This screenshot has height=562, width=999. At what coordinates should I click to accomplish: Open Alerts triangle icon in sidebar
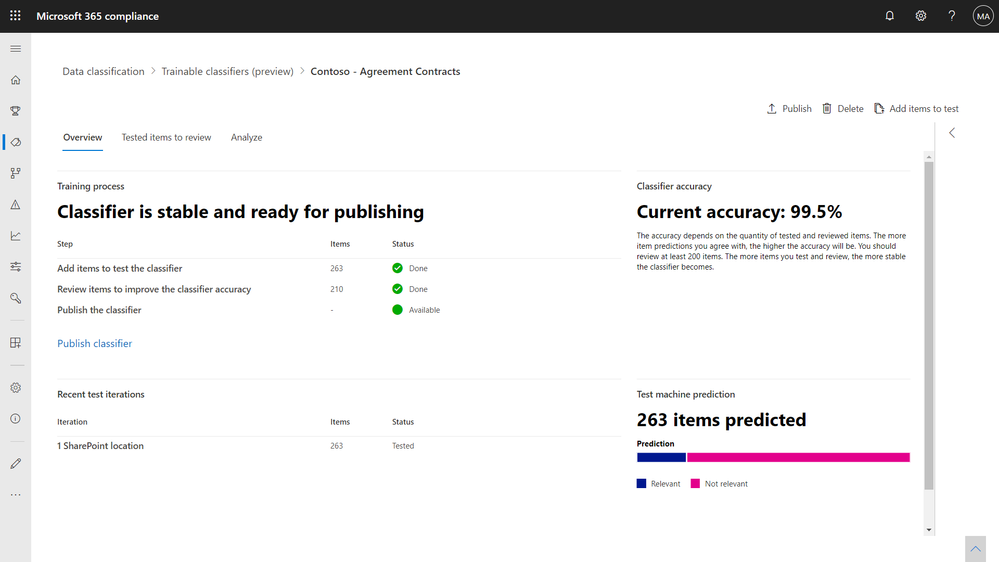[15, 205]
